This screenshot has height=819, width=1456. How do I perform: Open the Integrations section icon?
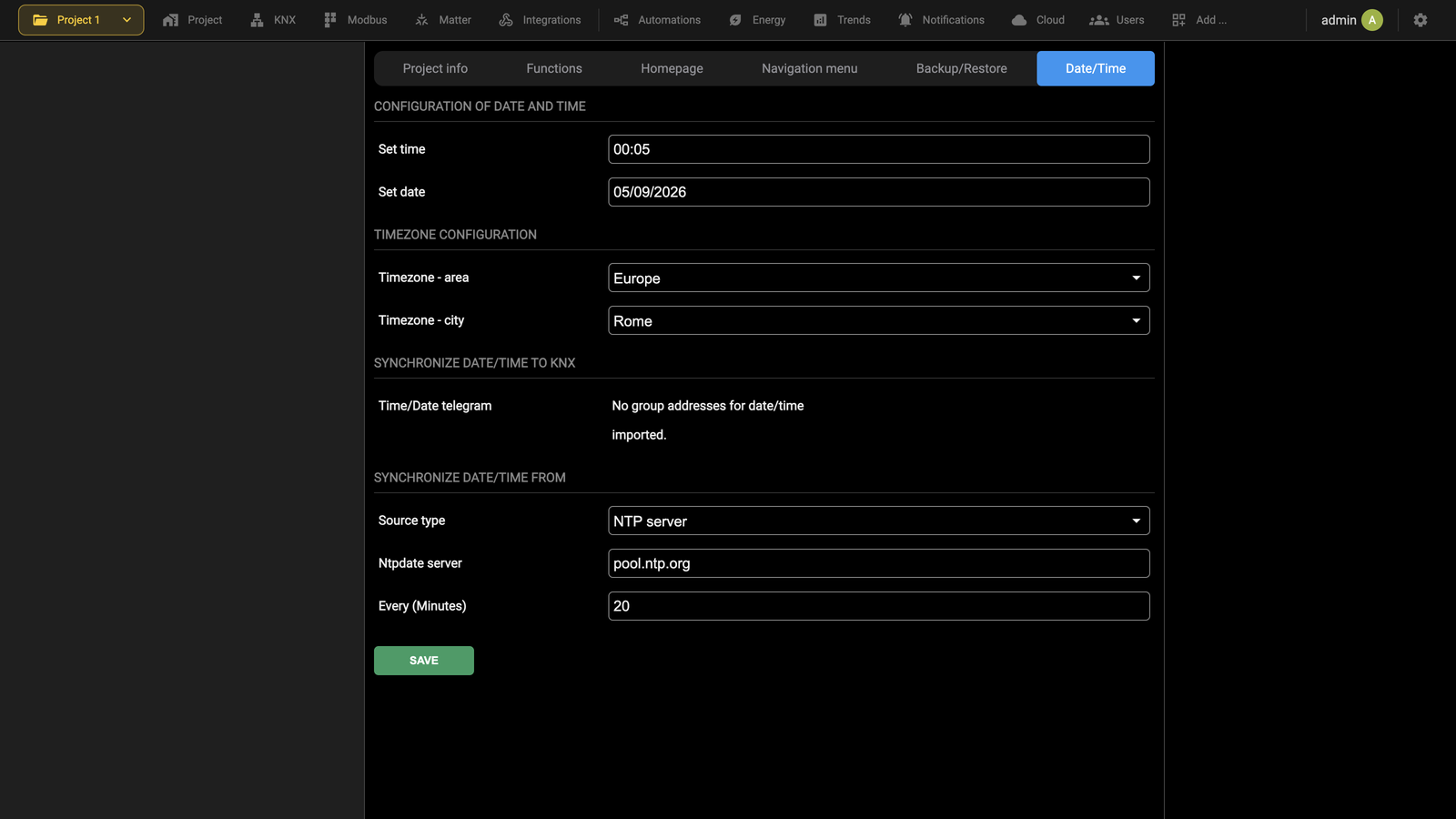506,20
